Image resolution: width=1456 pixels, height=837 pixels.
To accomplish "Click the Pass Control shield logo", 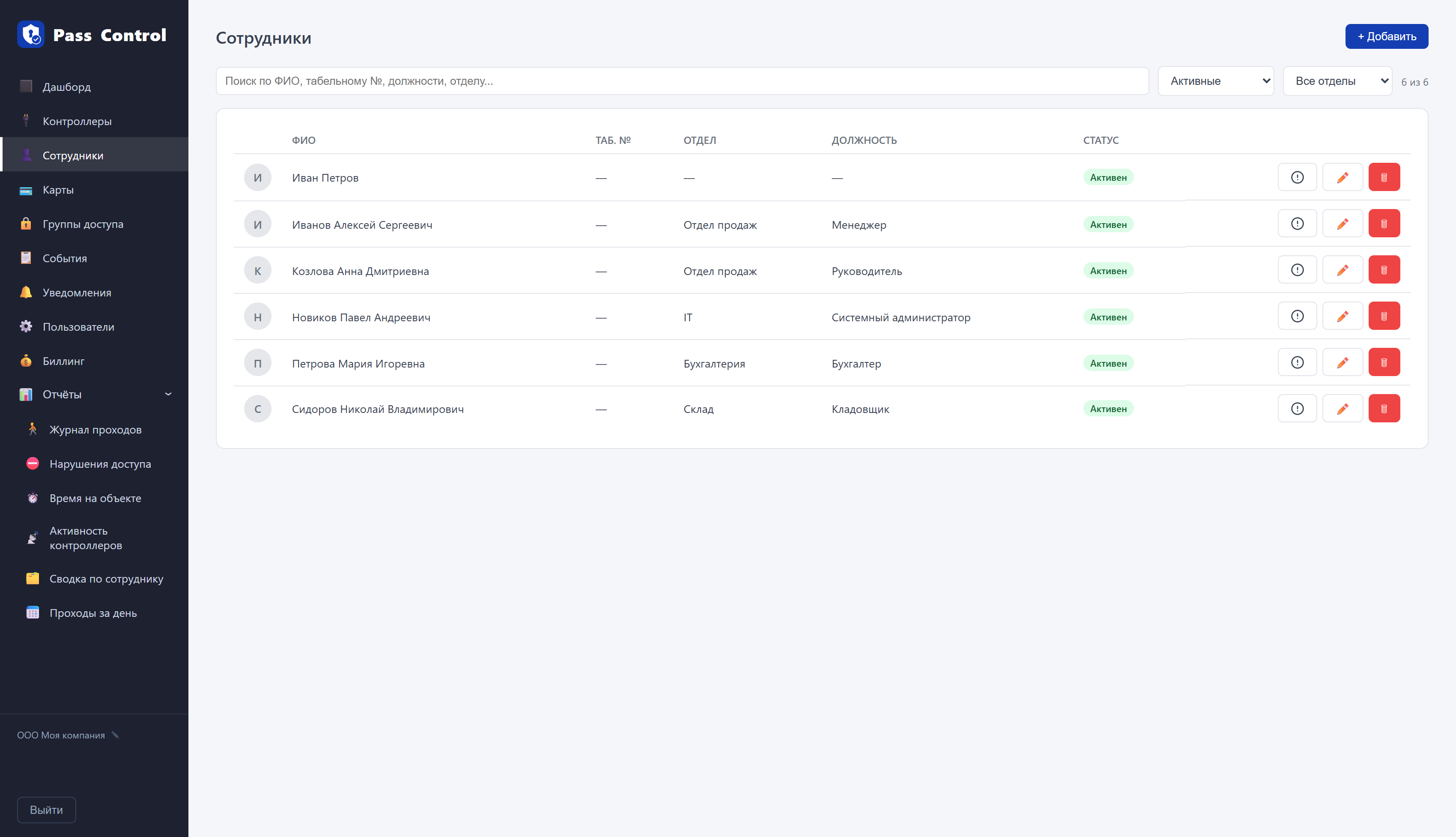I will click(30, 35).
